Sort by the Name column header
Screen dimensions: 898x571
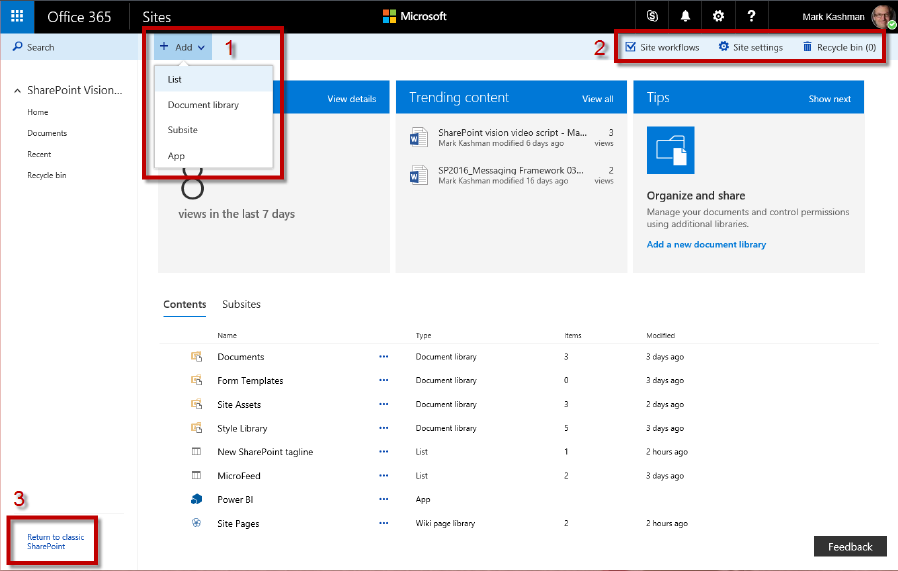[x=227, y=336]
